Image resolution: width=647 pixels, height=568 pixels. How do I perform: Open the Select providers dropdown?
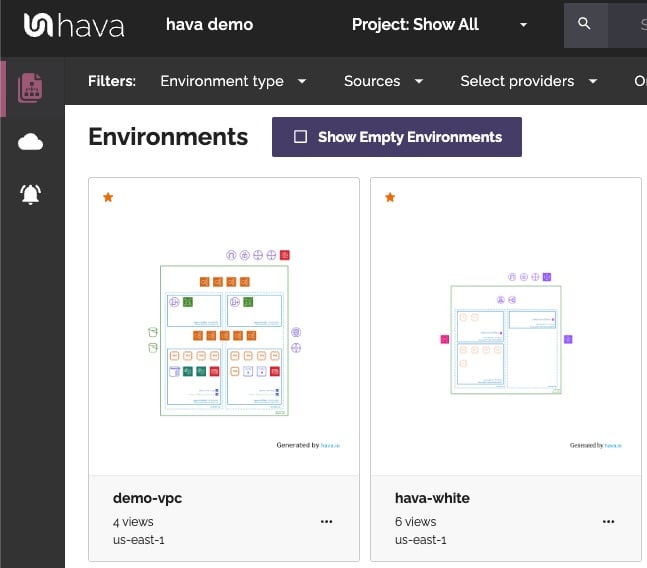pos(528,81)
